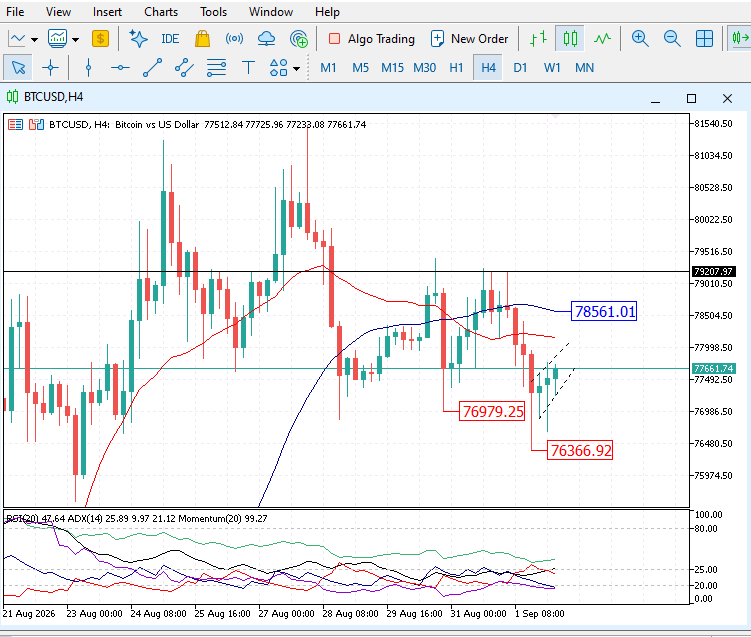
Task: Zoom out the chart
Action: (x=672, y=39)
